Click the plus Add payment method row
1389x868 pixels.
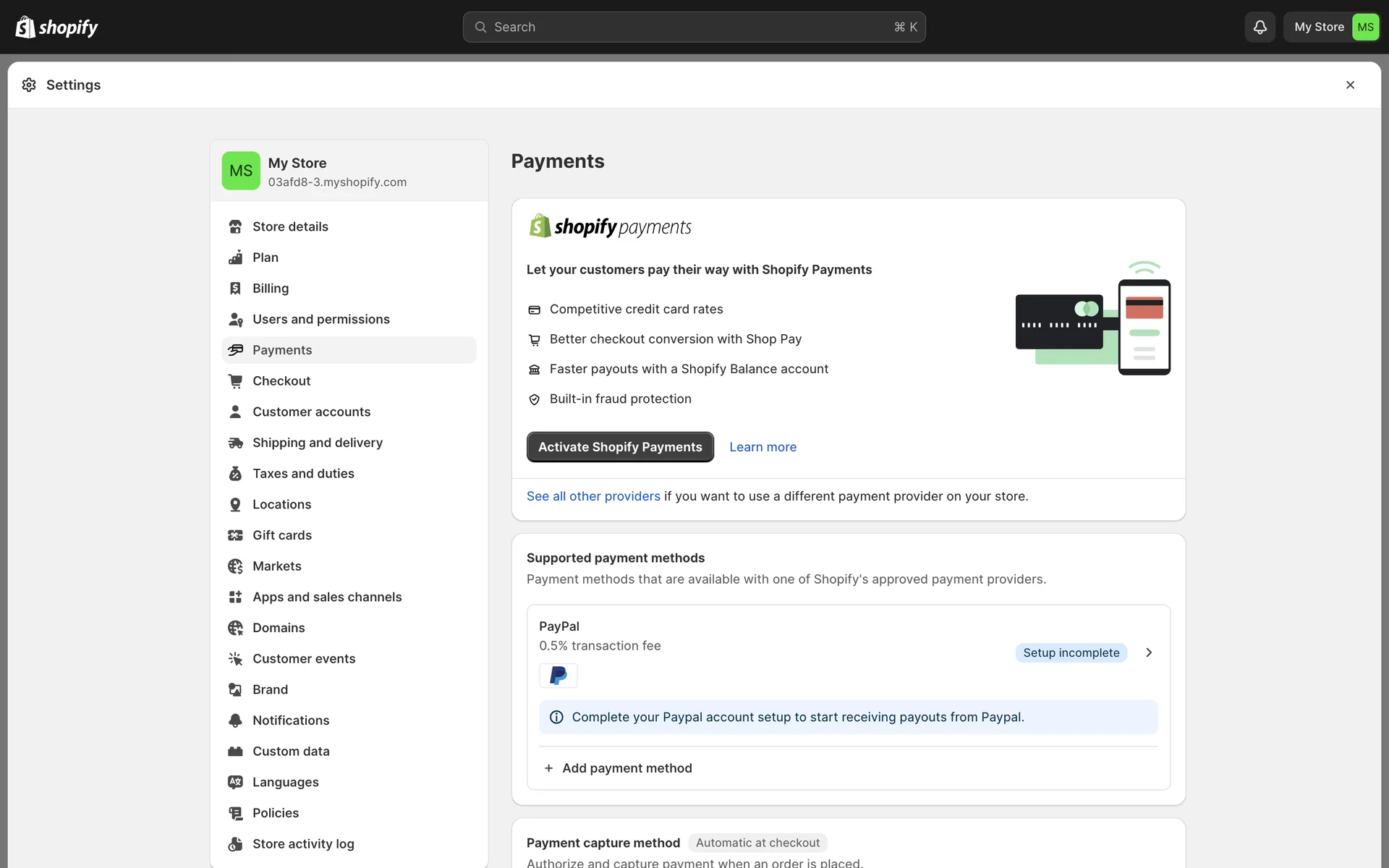619,768
